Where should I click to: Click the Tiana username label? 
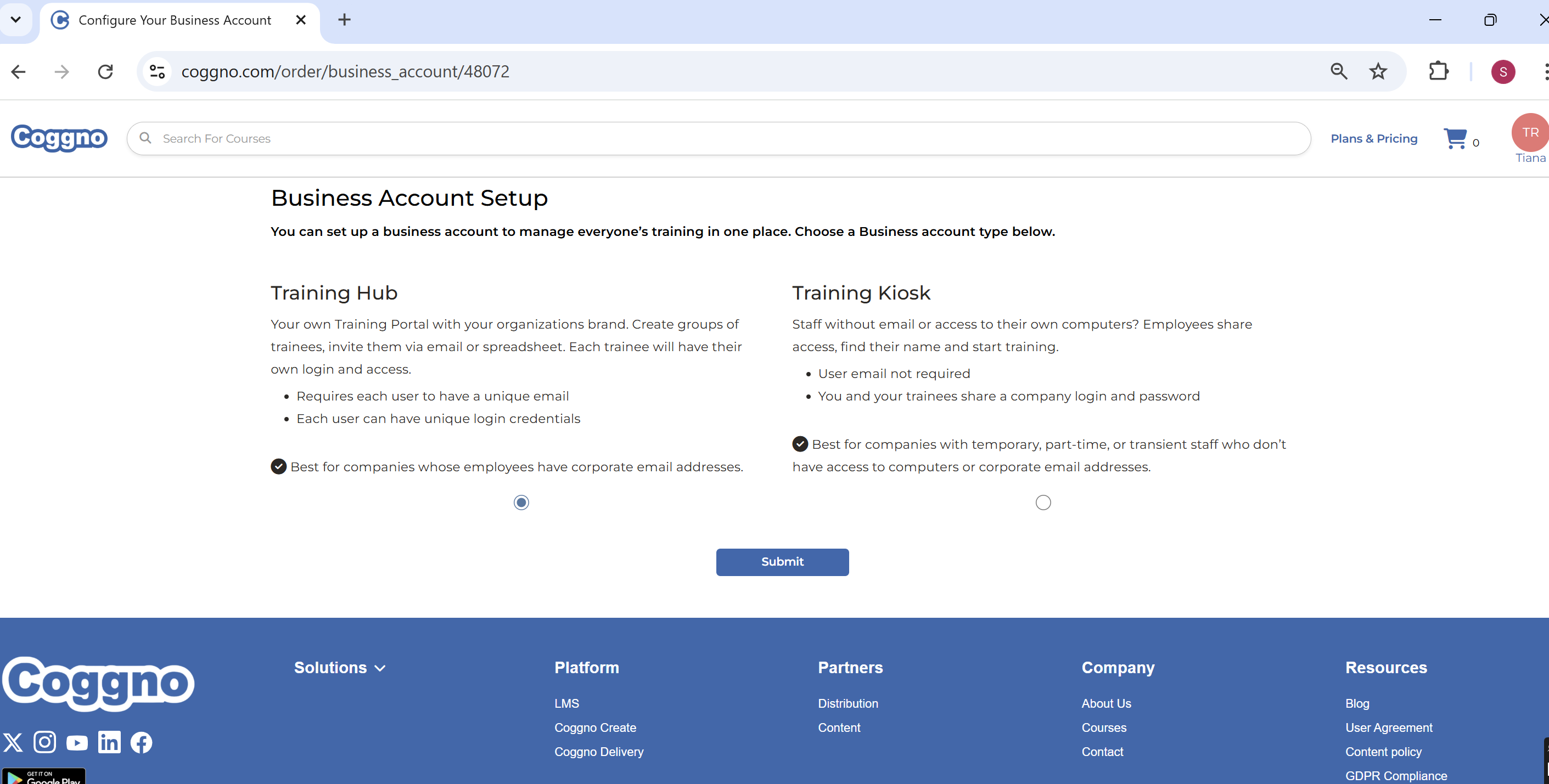(1530, 157)
